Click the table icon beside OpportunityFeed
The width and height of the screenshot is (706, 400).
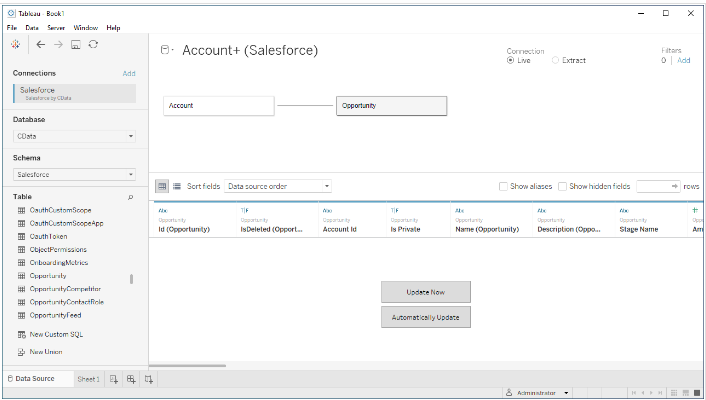[x=21, y=315]
